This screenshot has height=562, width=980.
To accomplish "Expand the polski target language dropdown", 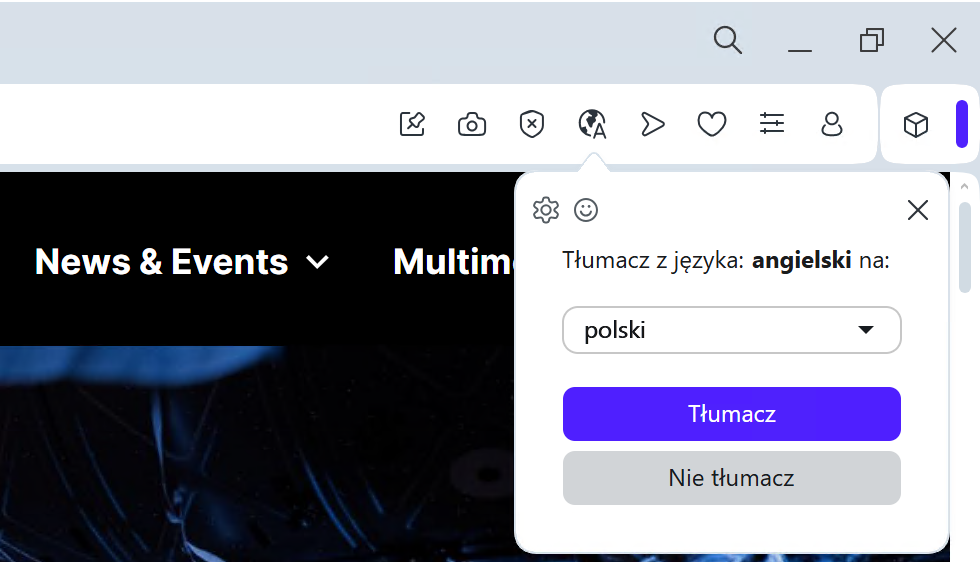I will 732,330.
